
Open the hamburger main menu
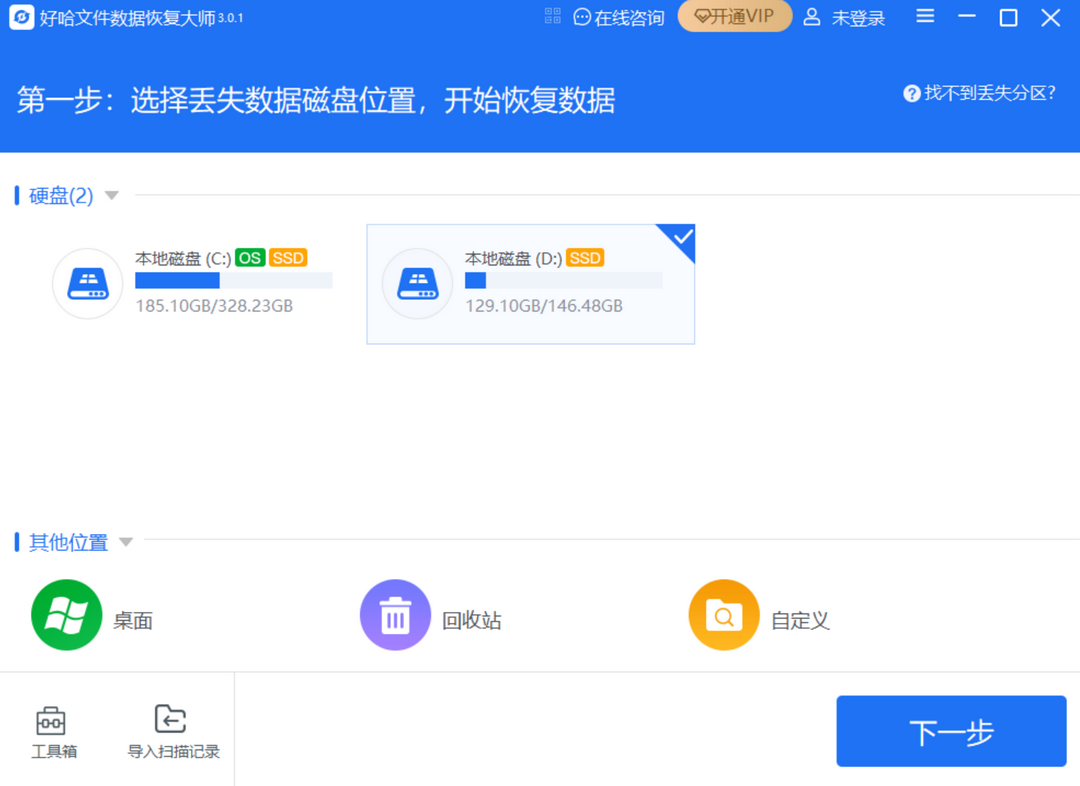click(925, 17)
